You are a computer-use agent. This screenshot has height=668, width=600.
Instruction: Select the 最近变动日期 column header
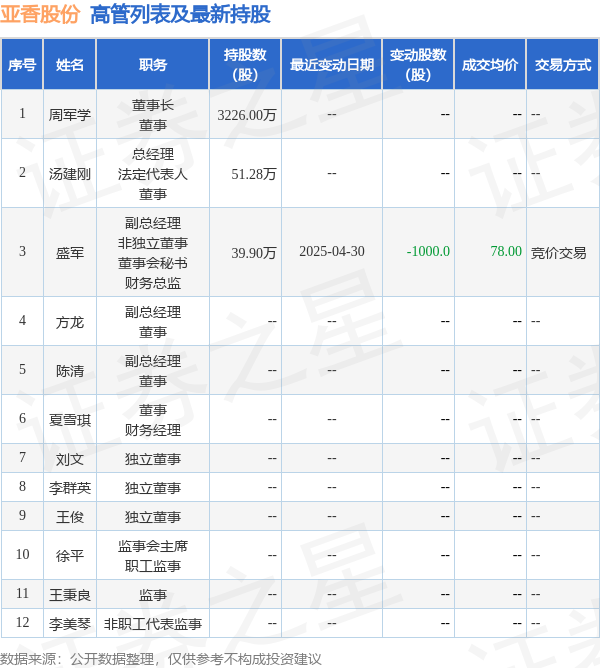click(332, 65)
